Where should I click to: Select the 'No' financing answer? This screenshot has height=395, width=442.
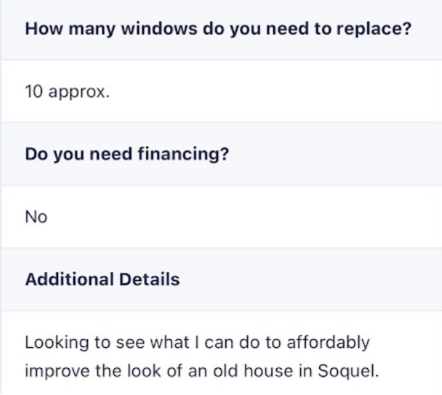click(x=36, y=217)
